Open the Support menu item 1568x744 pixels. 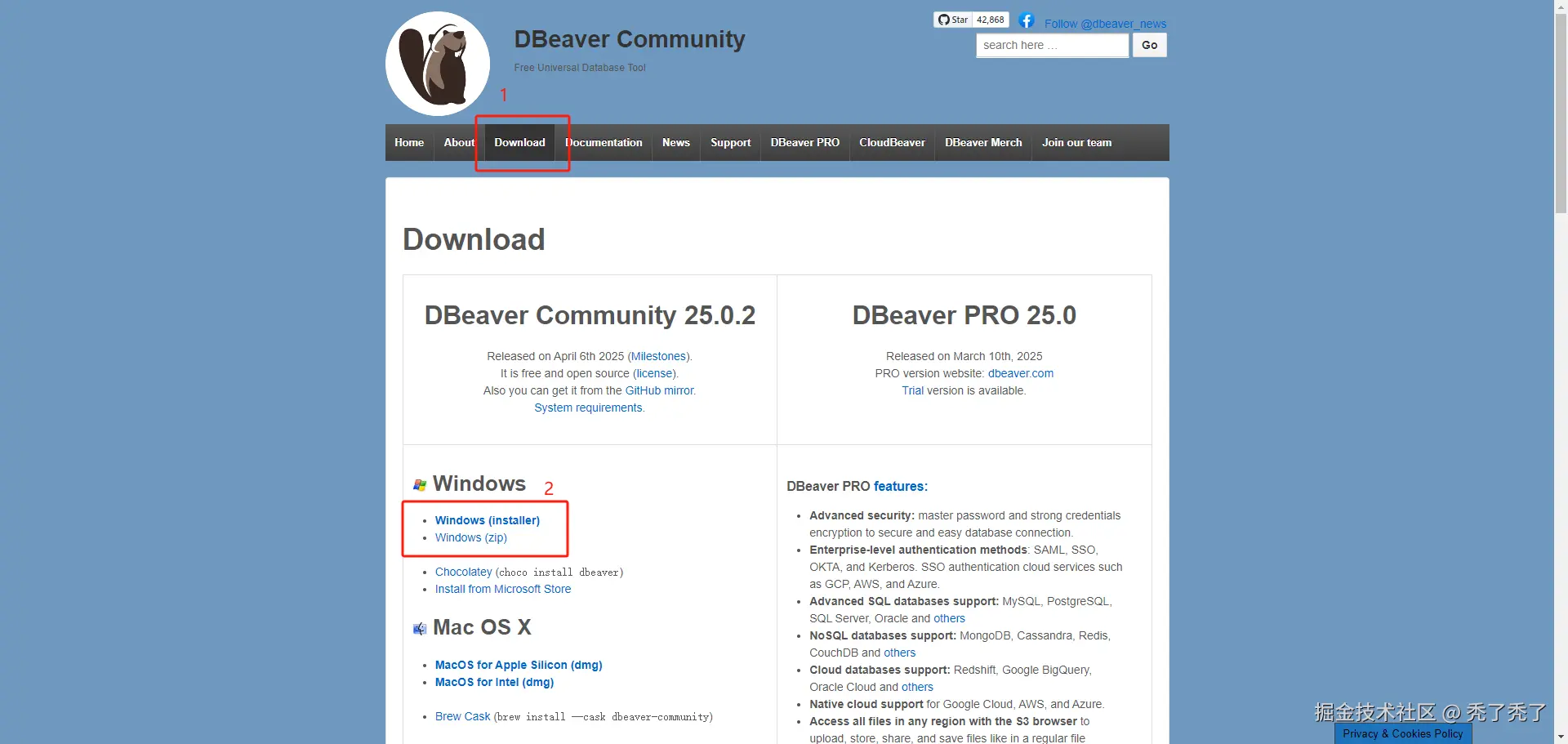[x=731, y=142]
